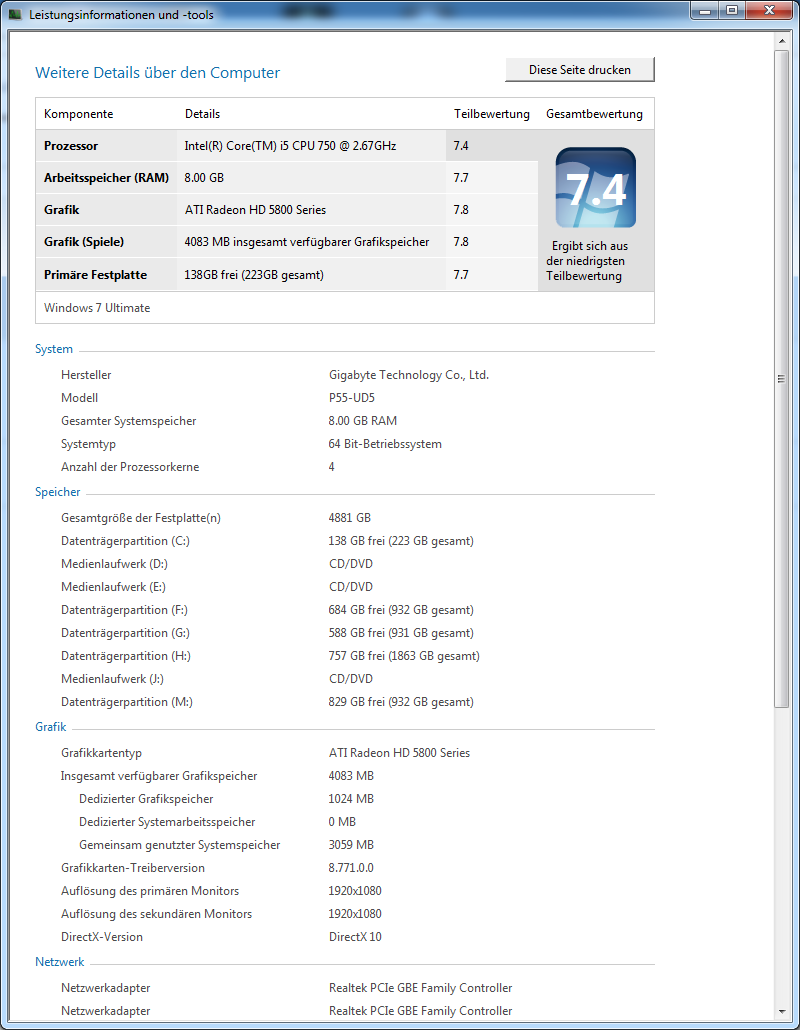Click the Komponente column header
800x1030 pixels.
point(79,114)
